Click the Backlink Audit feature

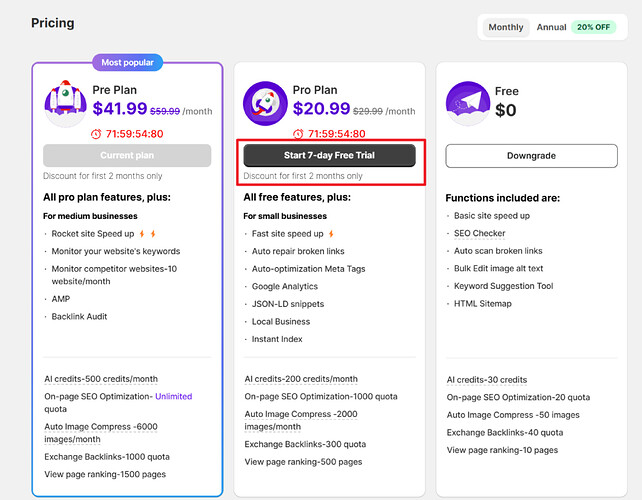81,316
